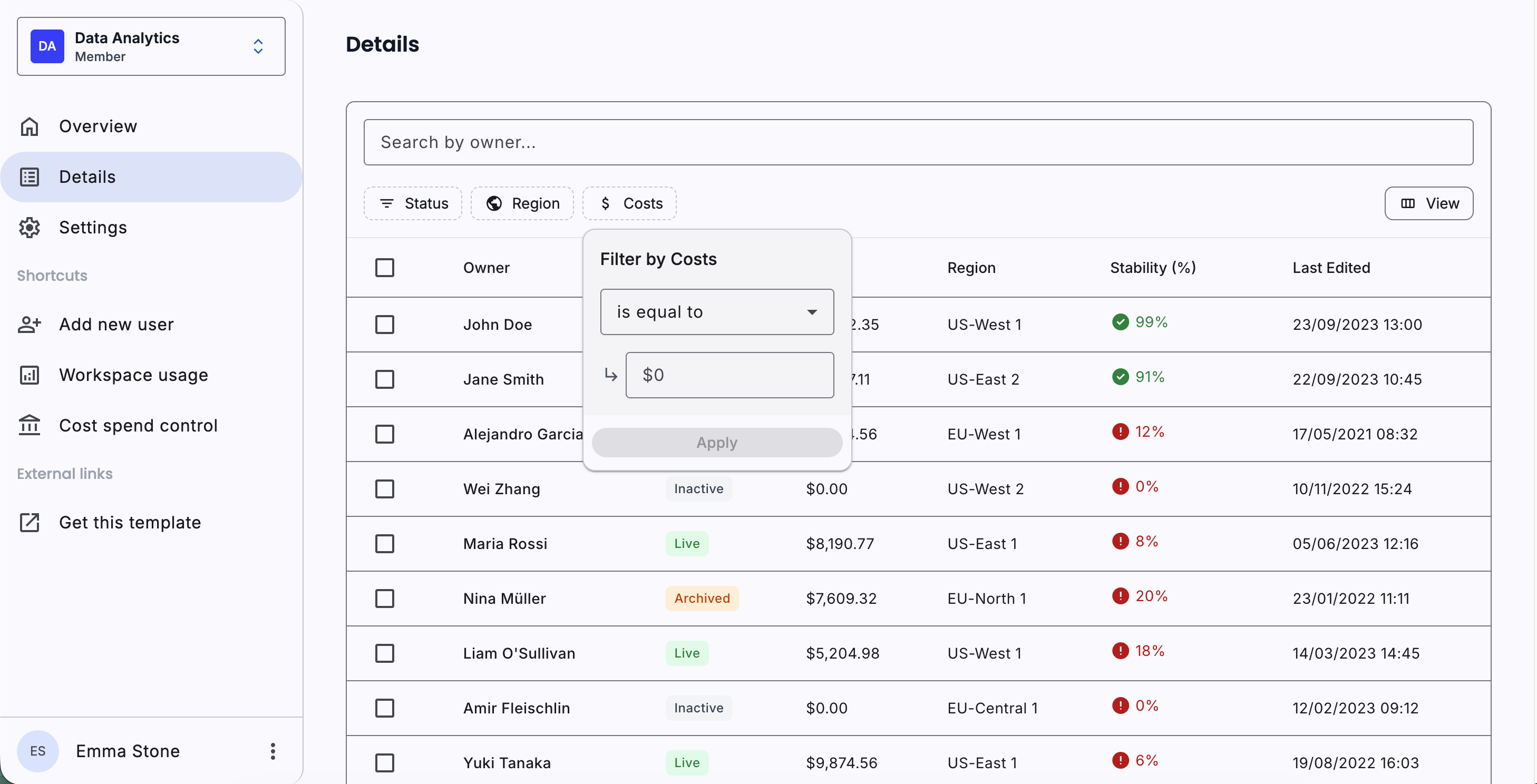Viewport: 1537px width, 784px height.
Task: Click the Cost spend control bank icon
Action: point(29,426)
